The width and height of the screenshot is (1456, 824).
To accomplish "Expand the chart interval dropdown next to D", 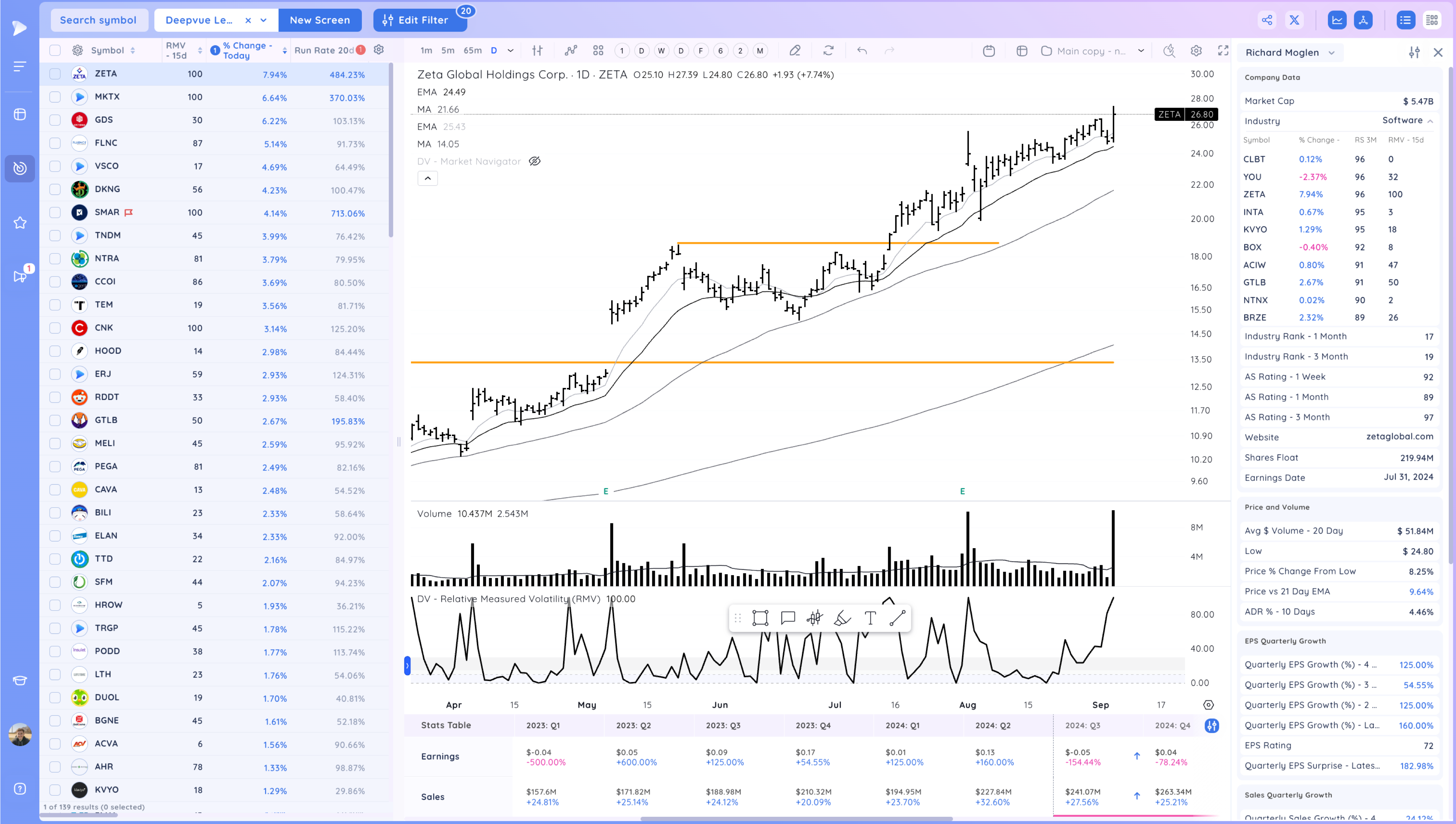I will 510,50.
